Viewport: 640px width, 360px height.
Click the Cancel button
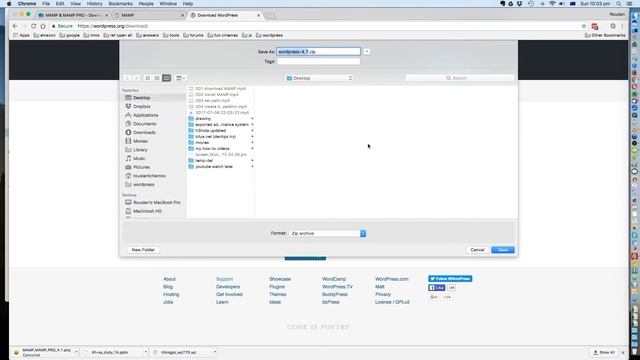[x=477, y=250]
